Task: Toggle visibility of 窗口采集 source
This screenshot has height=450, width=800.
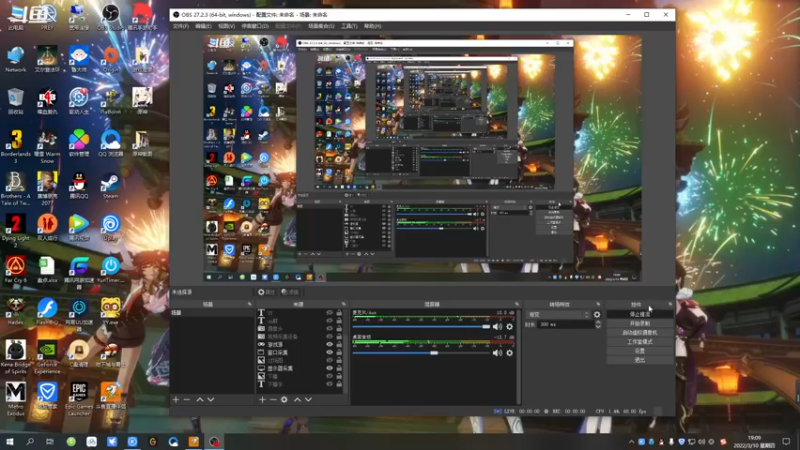Action: coord(330,352)
